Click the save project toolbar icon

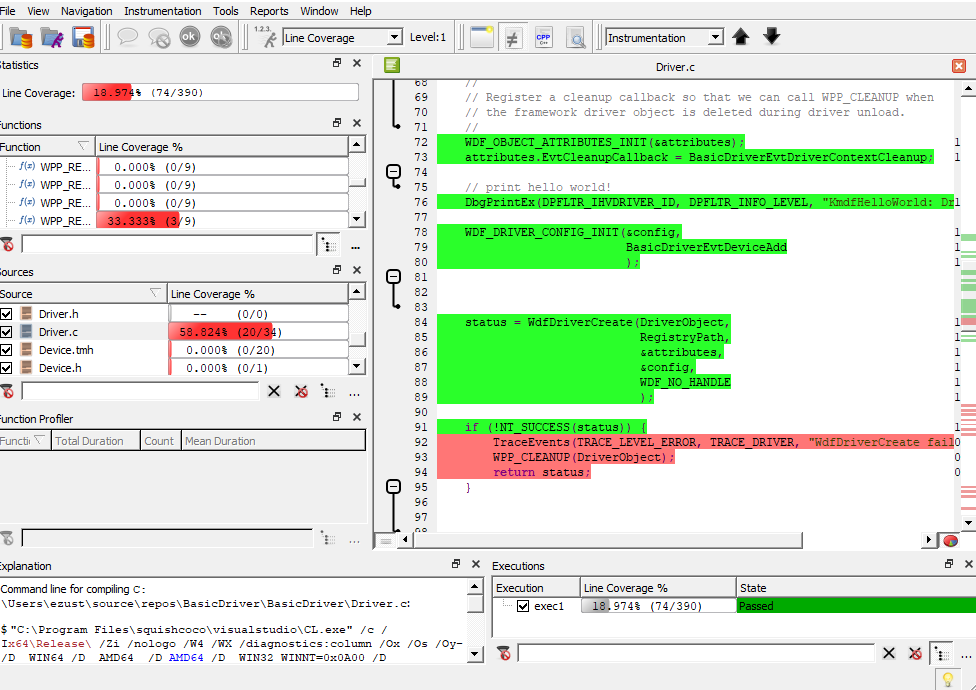click(83, 37)
